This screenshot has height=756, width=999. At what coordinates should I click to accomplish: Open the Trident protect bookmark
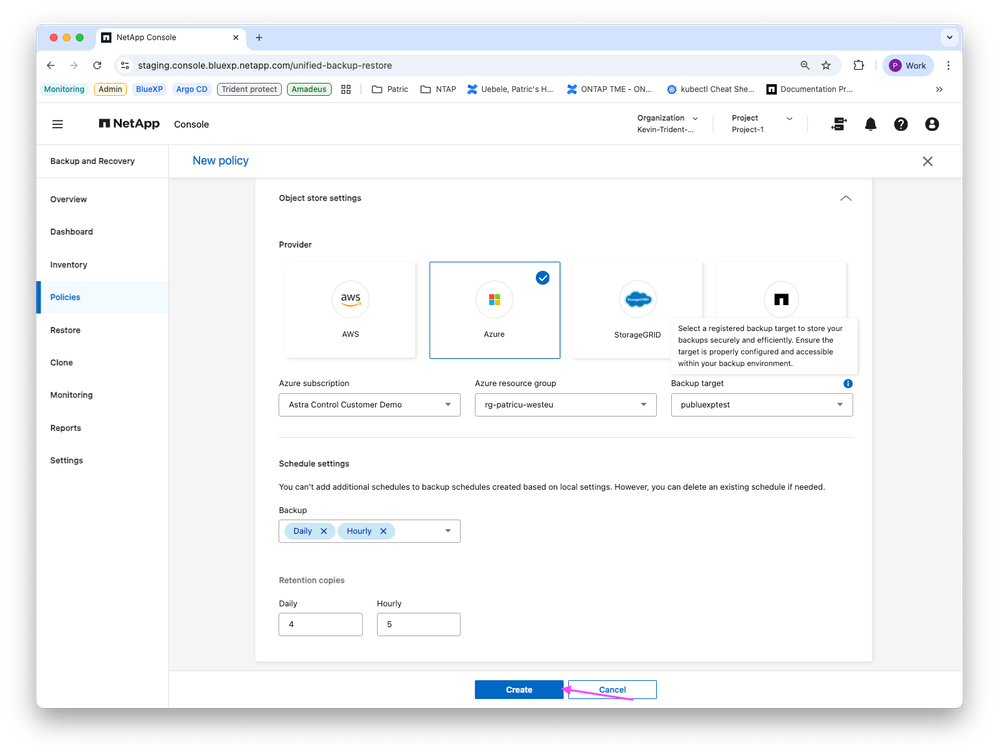point(249,89)
